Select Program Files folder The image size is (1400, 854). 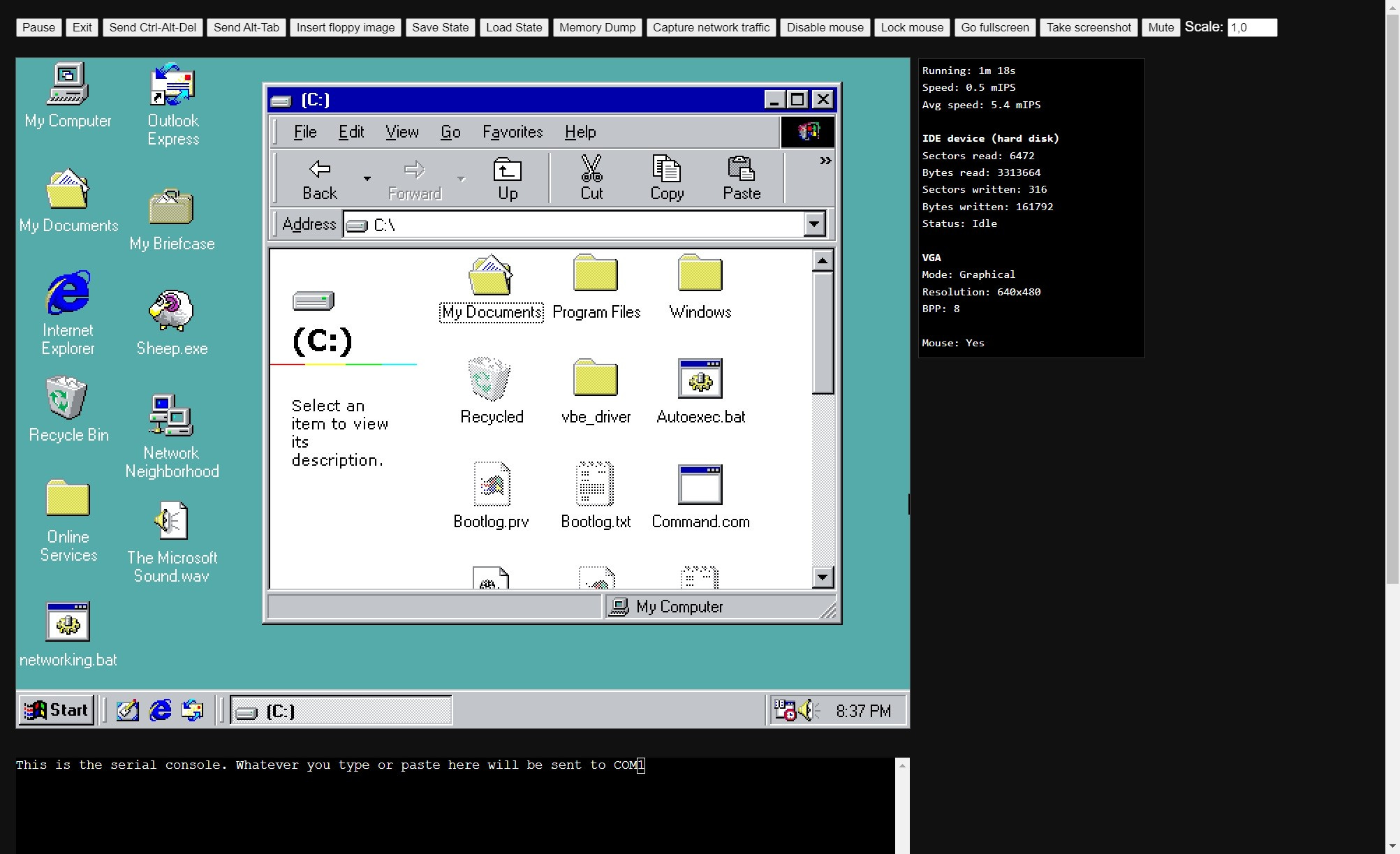tap(596, 288)
